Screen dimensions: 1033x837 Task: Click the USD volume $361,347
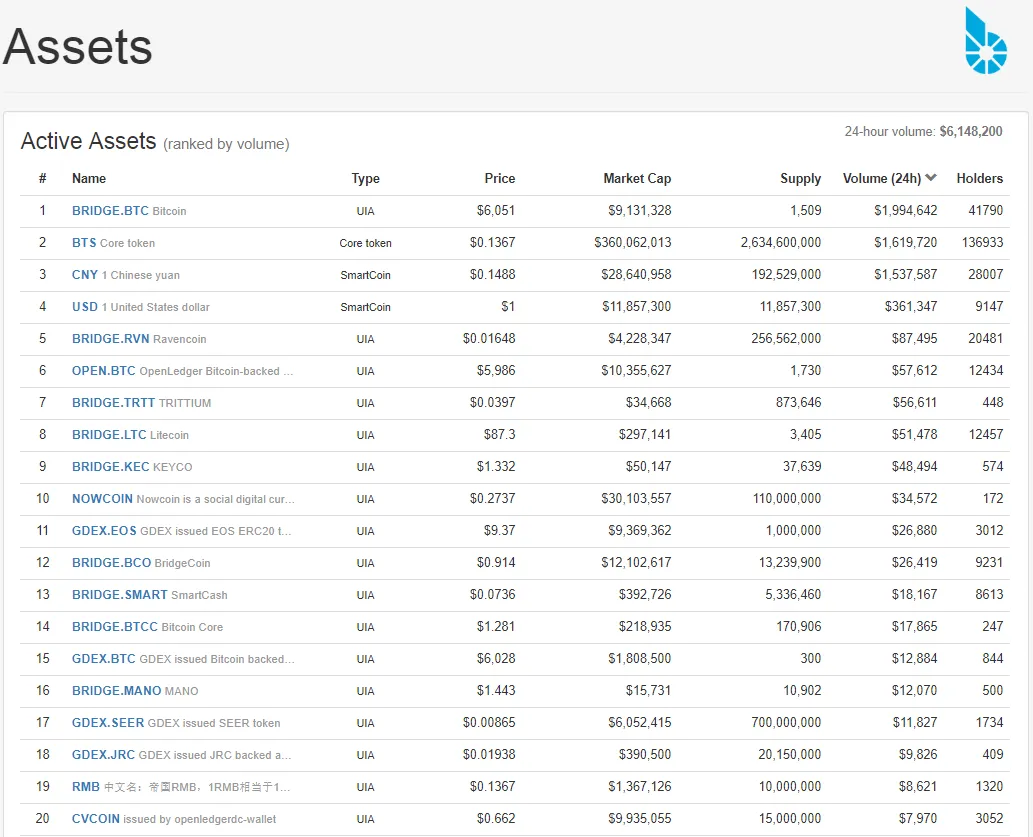coord(910,306)
